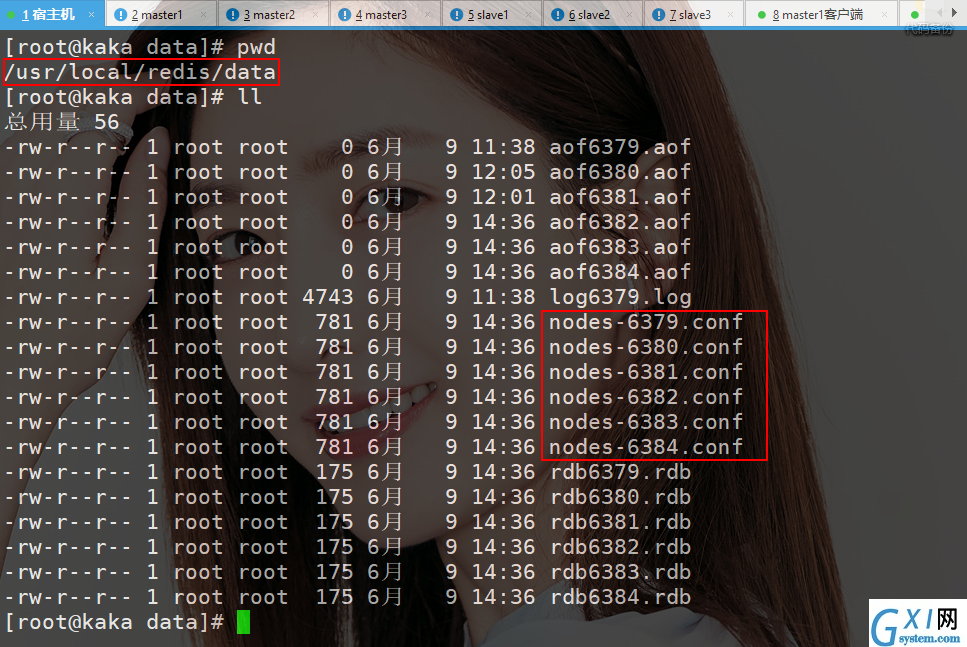The height and width of the screenshot is (647, 967).
Task: Close the 4 master3 tab
Action: click(x=428, y=14)
